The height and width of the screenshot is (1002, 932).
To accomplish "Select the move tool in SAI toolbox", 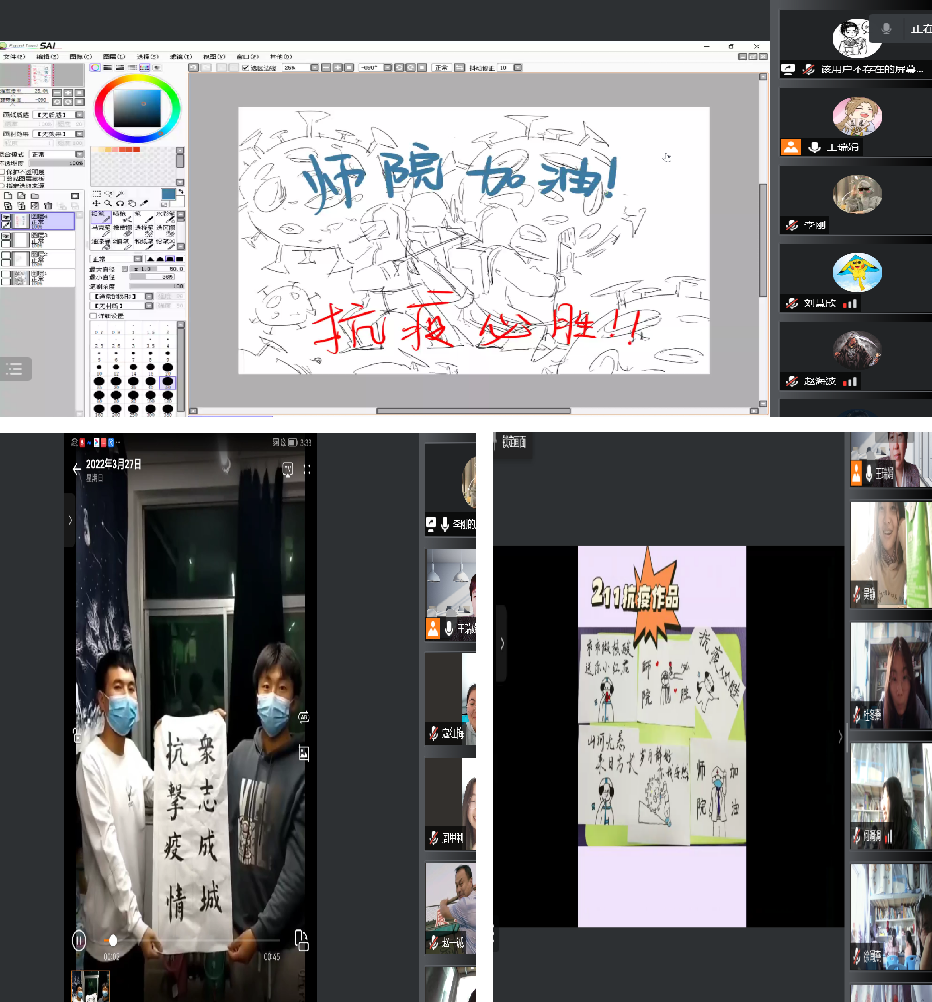I will click(97, 203).
